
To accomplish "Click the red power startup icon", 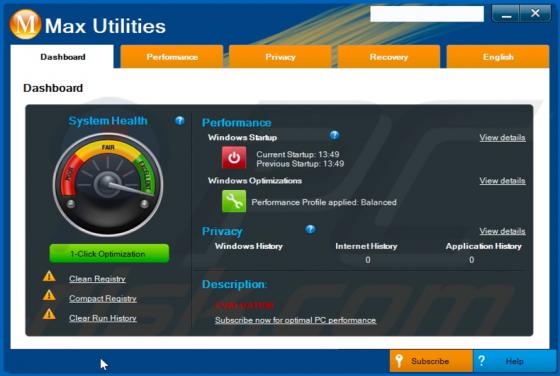I will pos(234,157).
